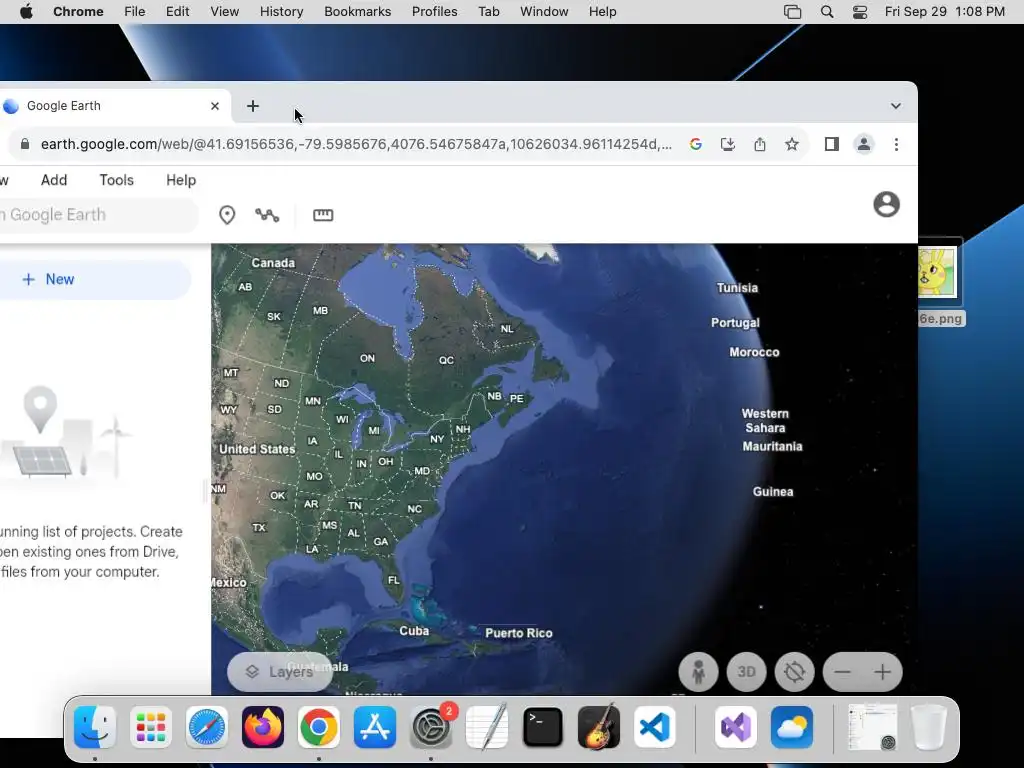Click the compass reset orientation icon
Image resolution: width=1024 pixels, height=768 pixels.
click(795, 672)
